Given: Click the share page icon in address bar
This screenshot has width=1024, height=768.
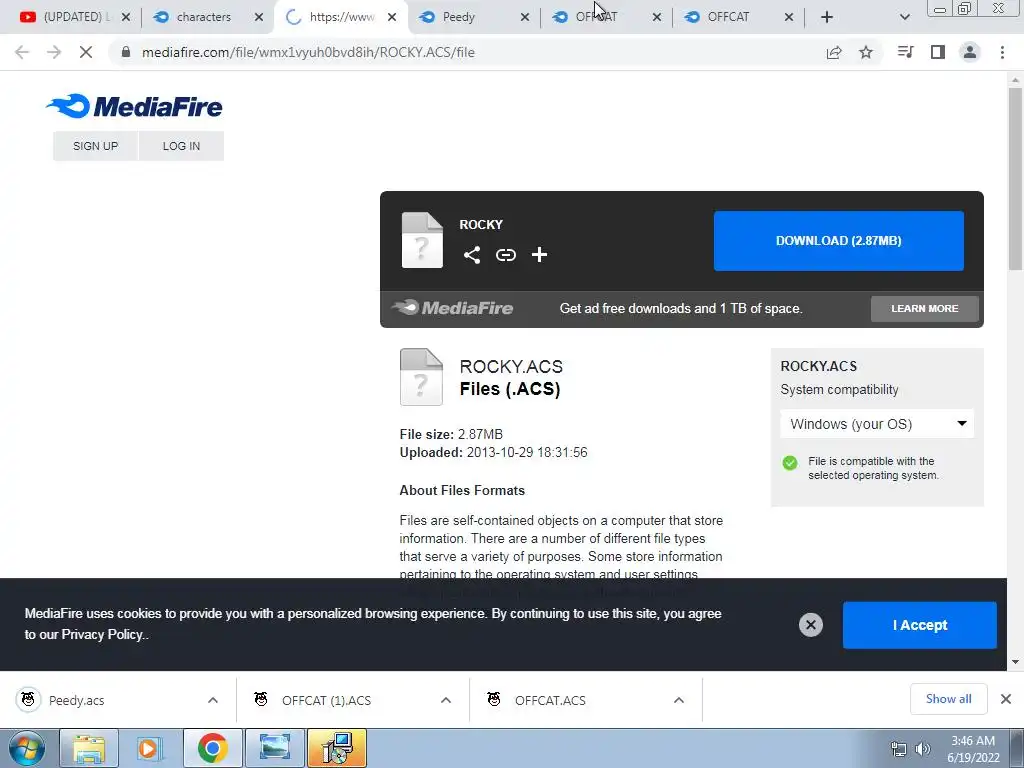Looking at the screenshot, I should click(834, 52).
